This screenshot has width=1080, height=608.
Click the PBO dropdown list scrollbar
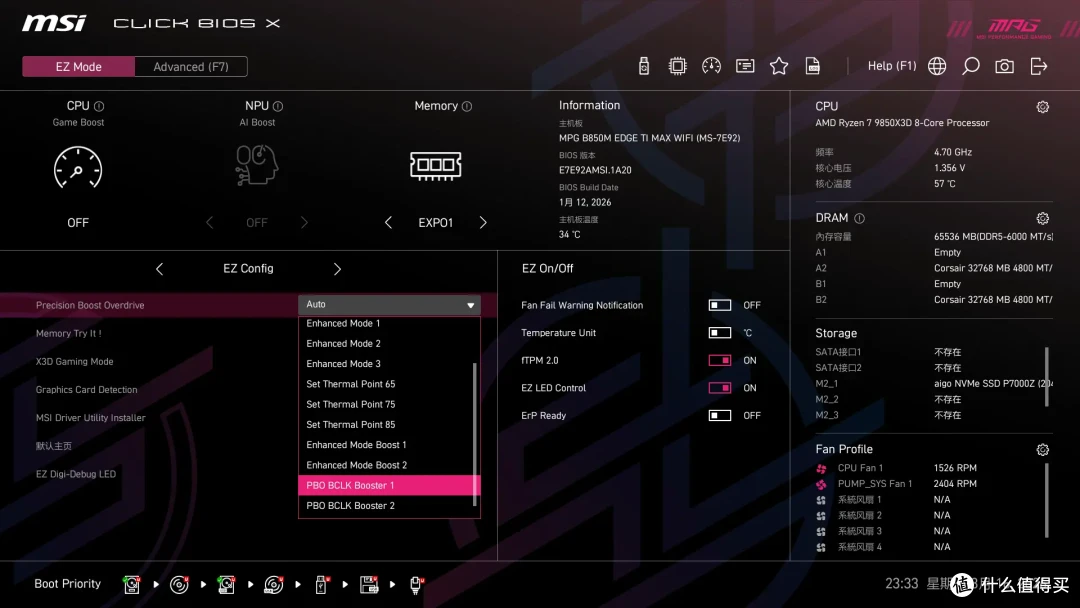(x=475, y=434)
